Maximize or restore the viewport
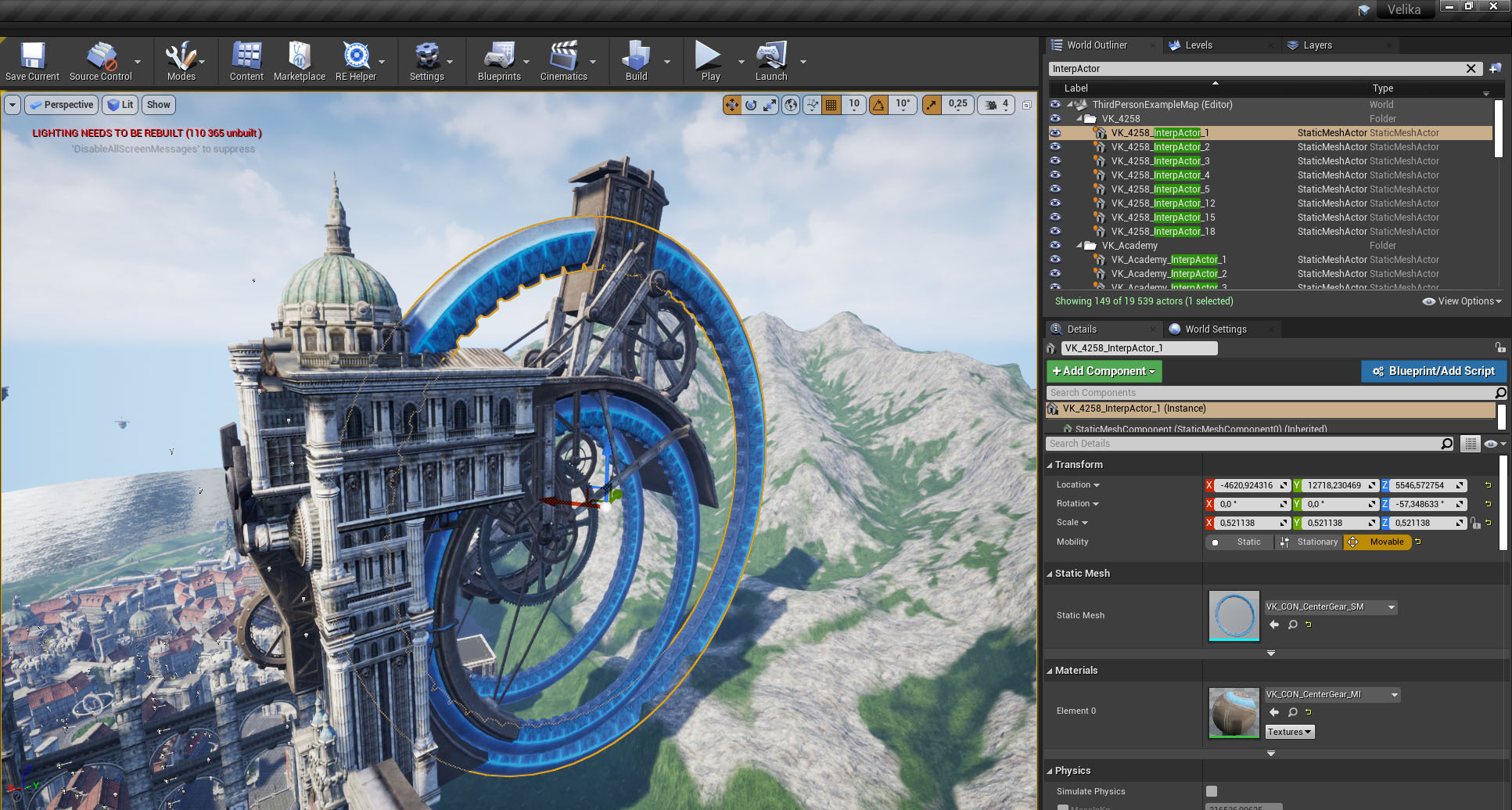Viewport: 1512px width, 810px height. tap(1027, 105)
